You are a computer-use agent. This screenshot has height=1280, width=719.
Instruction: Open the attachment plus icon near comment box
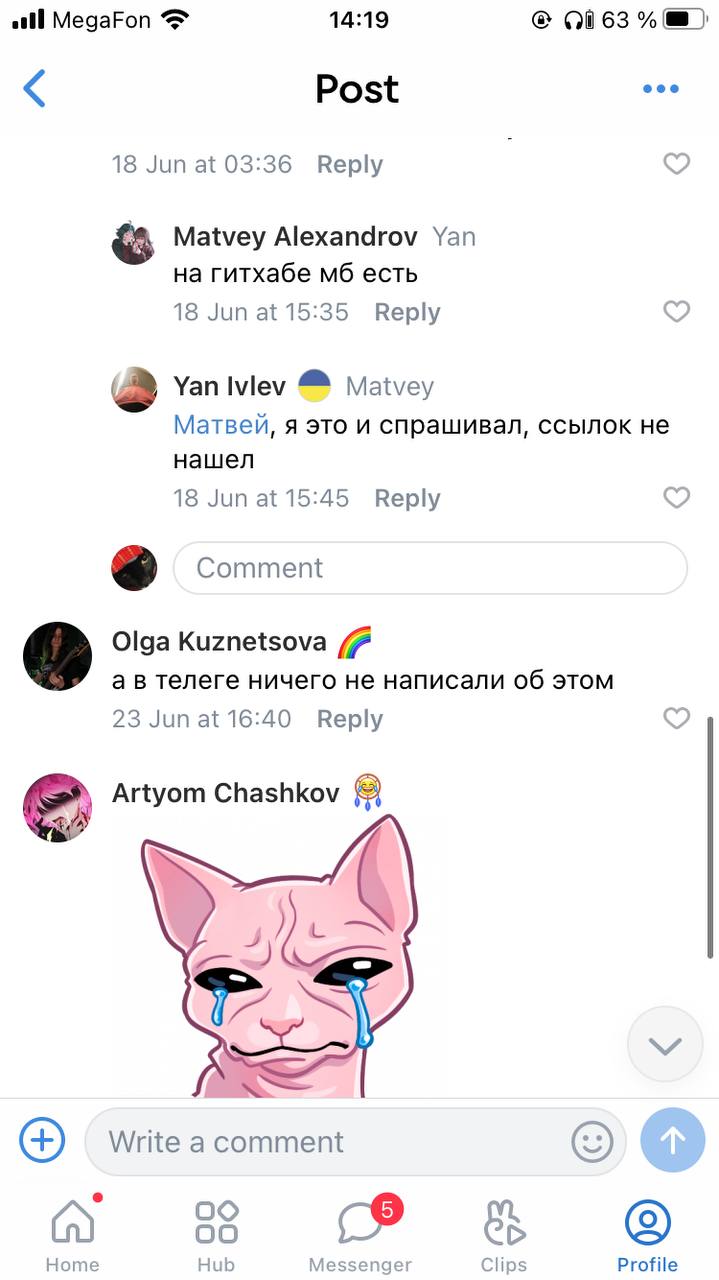43,1140
